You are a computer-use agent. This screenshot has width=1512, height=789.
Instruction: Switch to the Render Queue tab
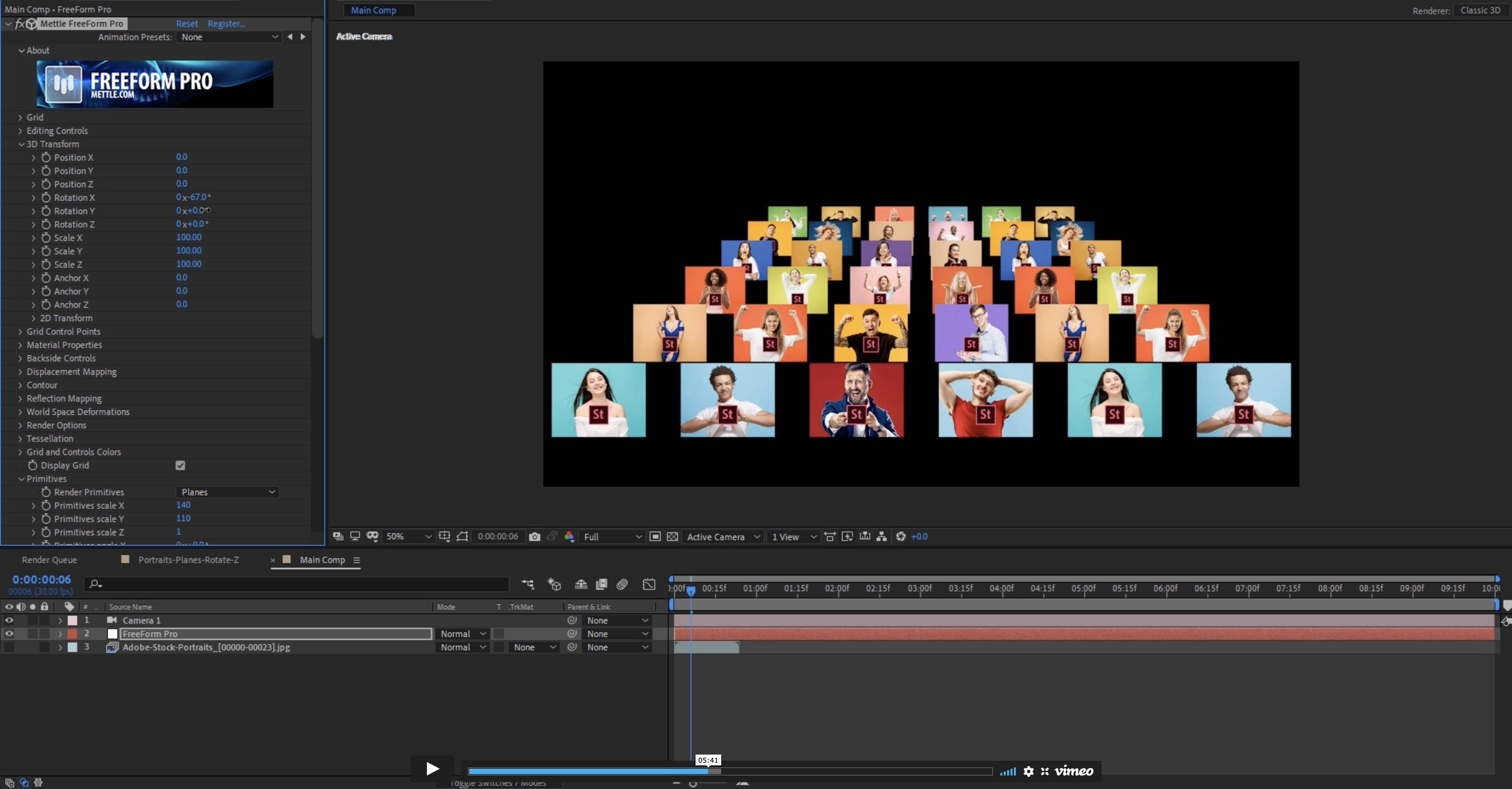pos(49,560)
